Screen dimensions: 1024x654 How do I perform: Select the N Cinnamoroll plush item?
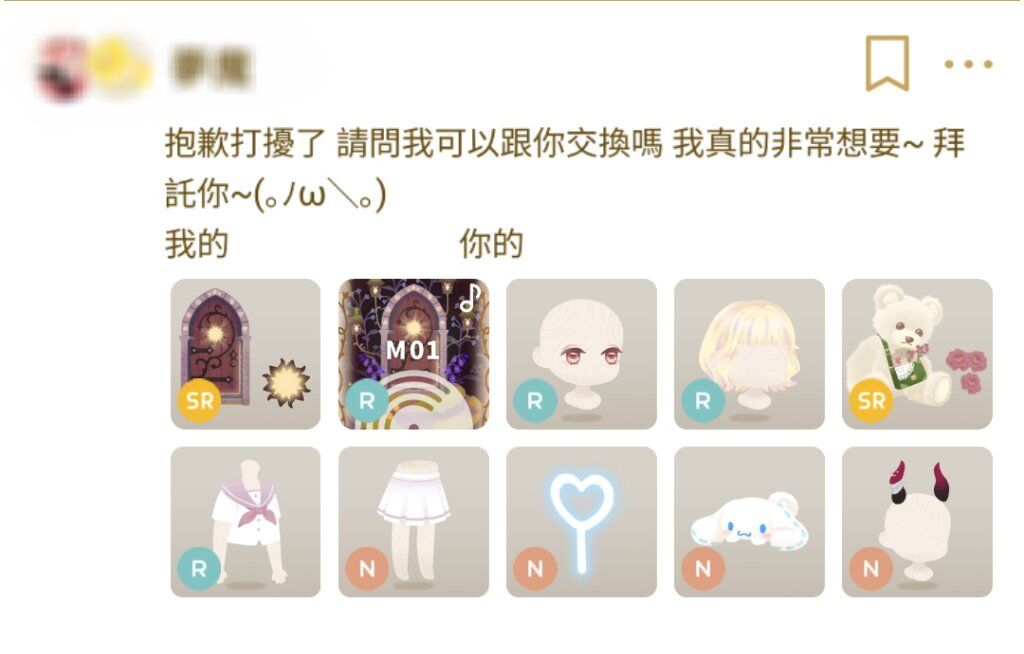pos(749,522)
